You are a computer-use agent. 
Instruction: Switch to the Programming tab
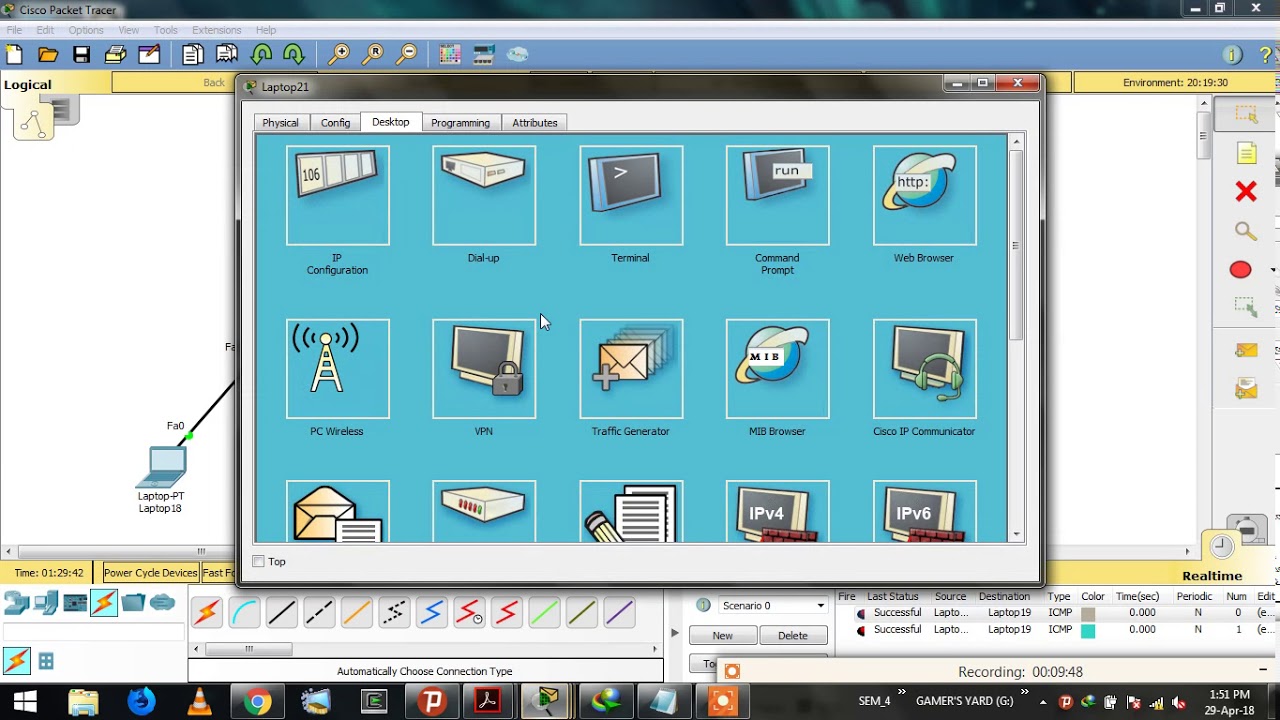point(461,123)
